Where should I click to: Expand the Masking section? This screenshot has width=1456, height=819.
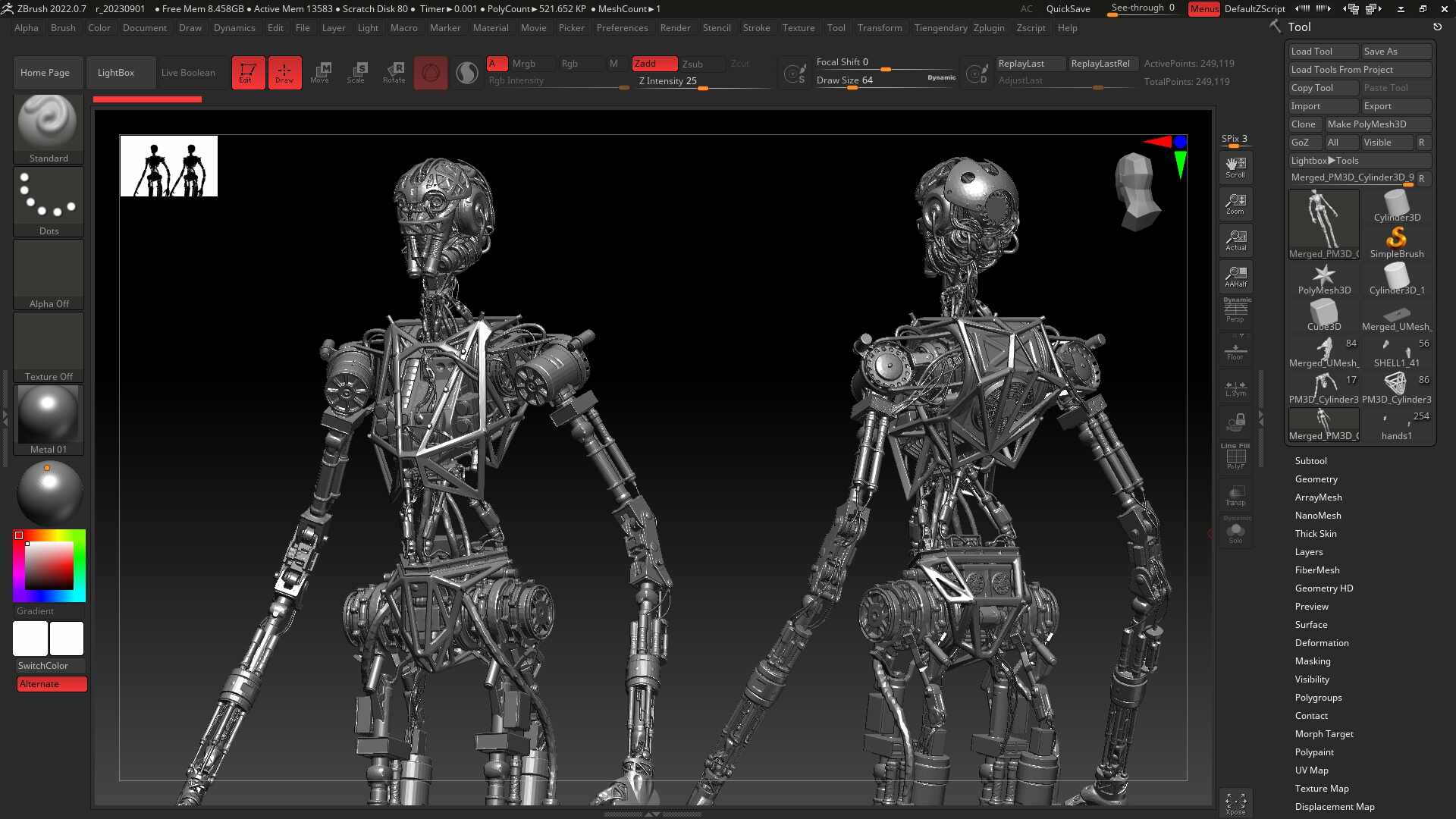click(1312, 661)
